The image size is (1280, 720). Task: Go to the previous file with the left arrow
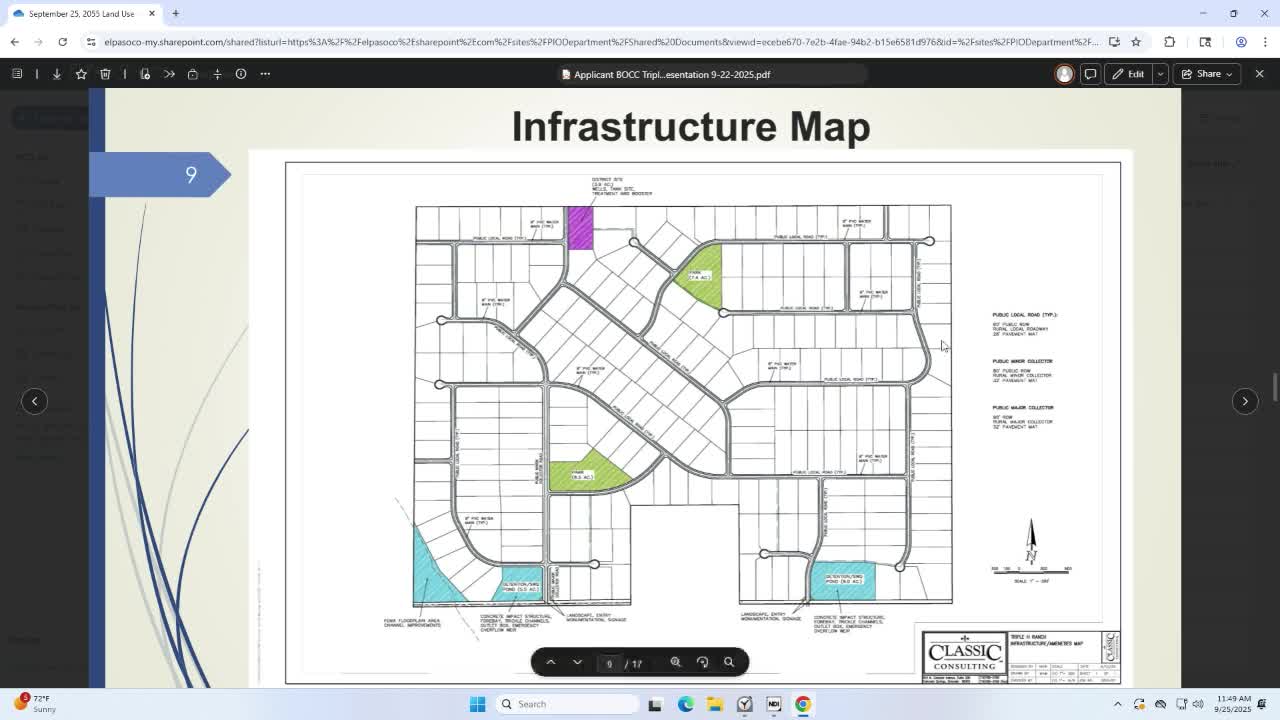pyautogui.click(x=34, y=401)
